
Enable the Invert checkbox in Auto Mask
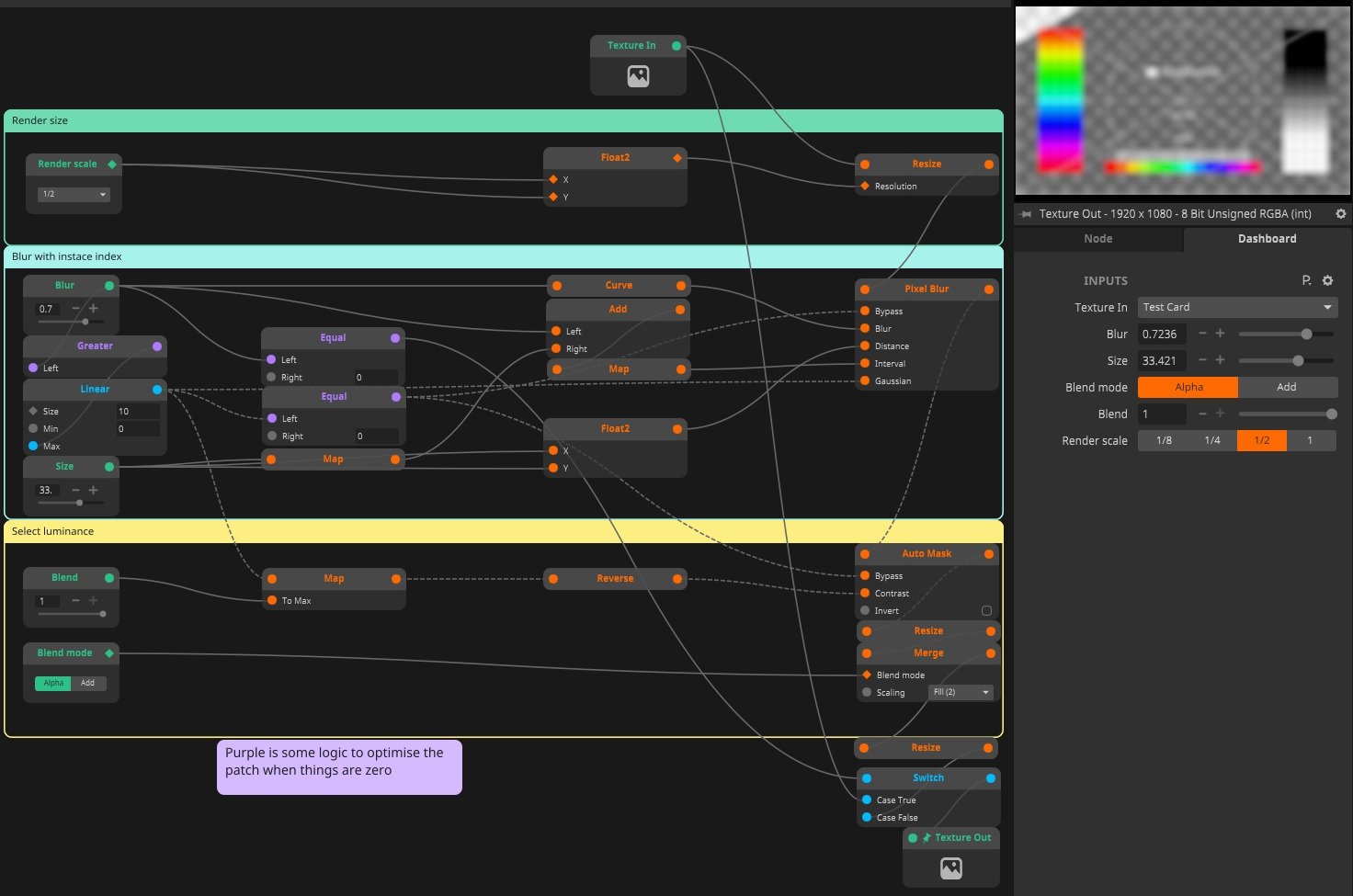tap(986, 610)
